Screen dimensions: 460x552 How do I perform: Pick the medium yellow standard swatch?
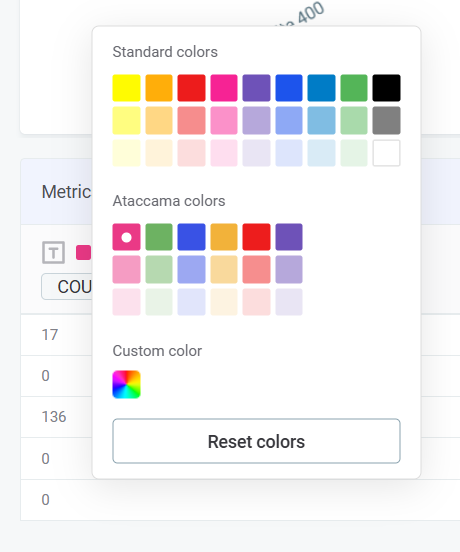[126, 120]
